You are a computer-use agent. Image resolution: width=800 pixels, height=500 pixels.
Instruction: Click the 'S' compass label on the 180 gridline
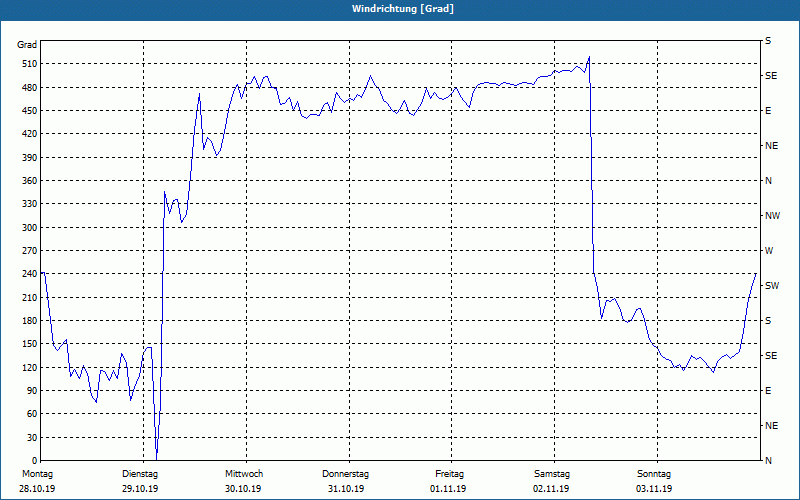click(x=768, y=321)
